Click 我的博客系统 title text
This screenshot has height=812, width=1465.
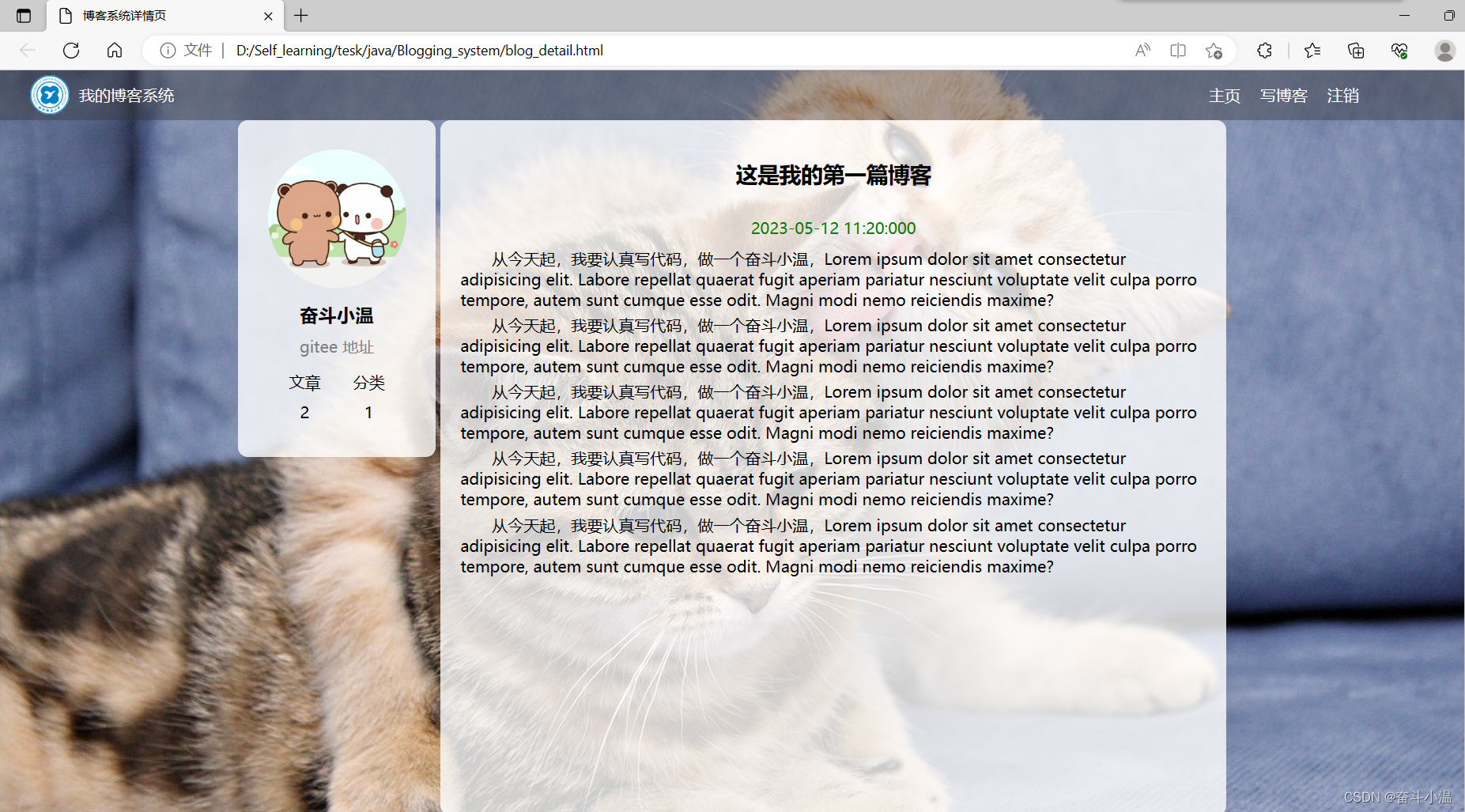point(126,96)
